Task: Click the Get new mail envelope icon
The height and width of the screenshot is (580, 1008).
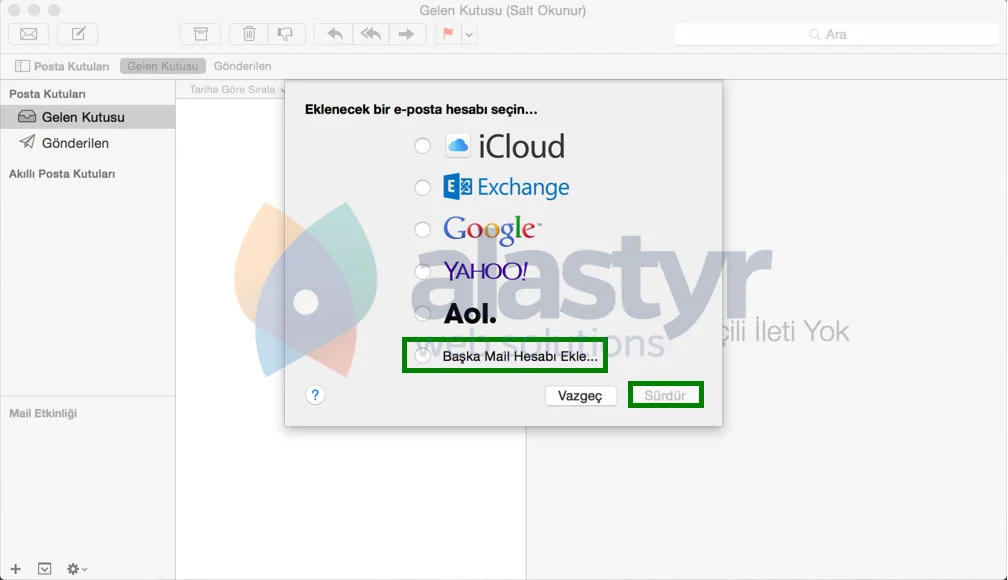Action: (28, 33)
